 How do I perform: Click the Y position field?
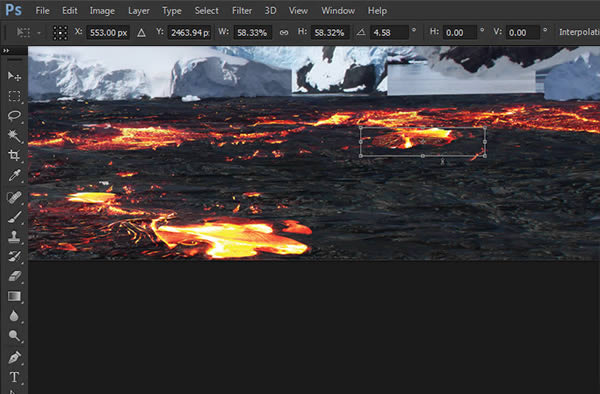click(189, 33)
